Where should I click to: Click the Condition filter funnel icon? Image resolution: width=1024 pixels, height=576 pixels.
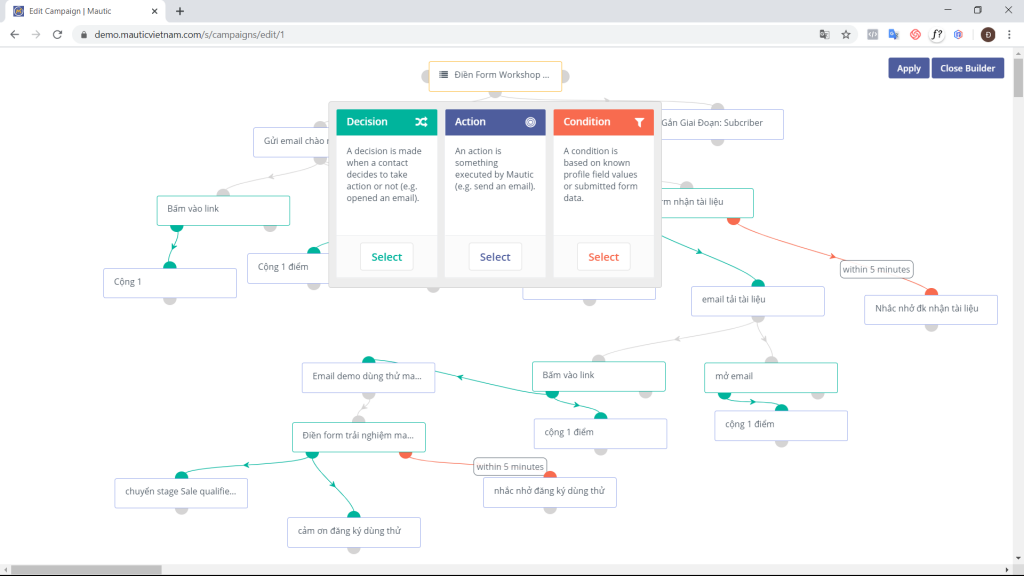[x=639, y=122]
